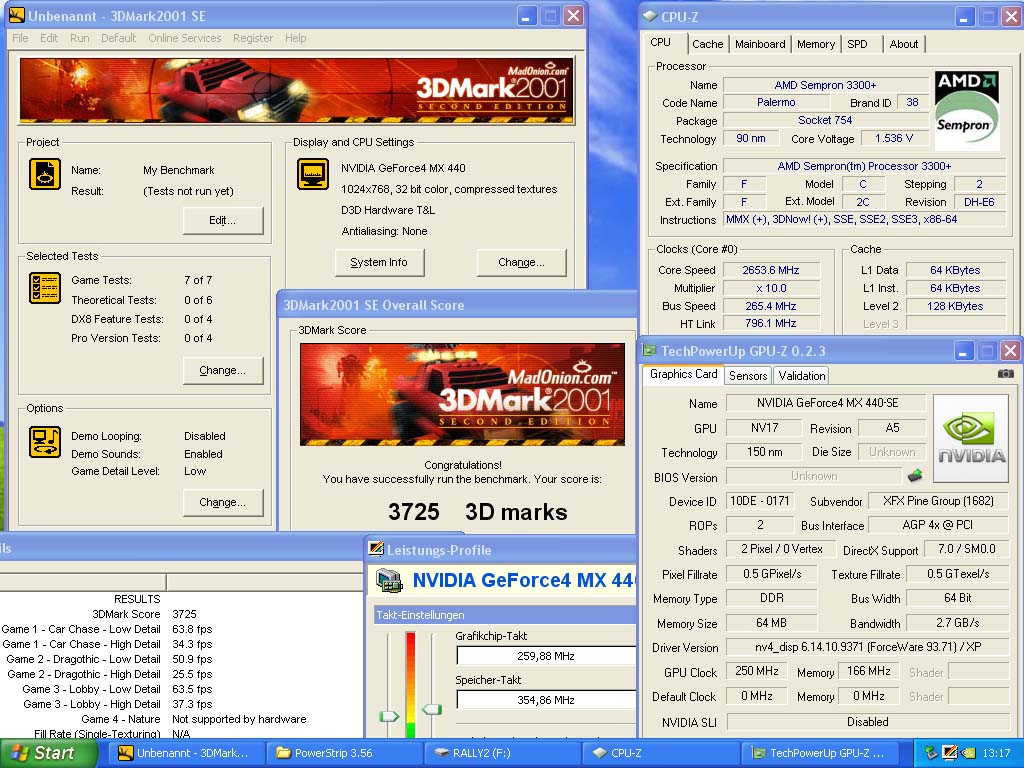Click the 3DMark2001 SE title bar icon

[x=16, y=16]
